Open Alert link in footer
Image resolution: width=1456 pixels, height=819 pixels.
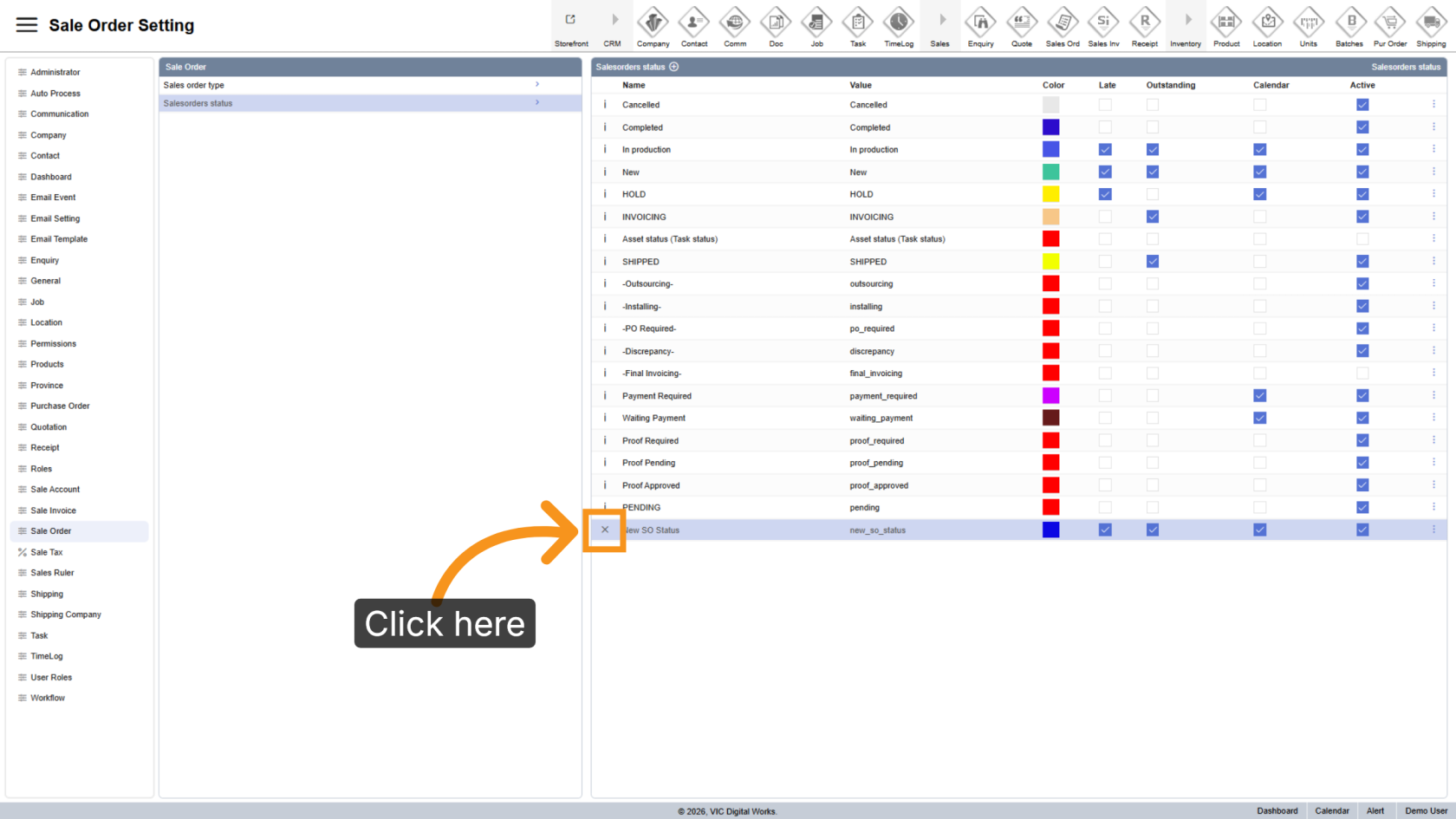[x=1375, y=811]
